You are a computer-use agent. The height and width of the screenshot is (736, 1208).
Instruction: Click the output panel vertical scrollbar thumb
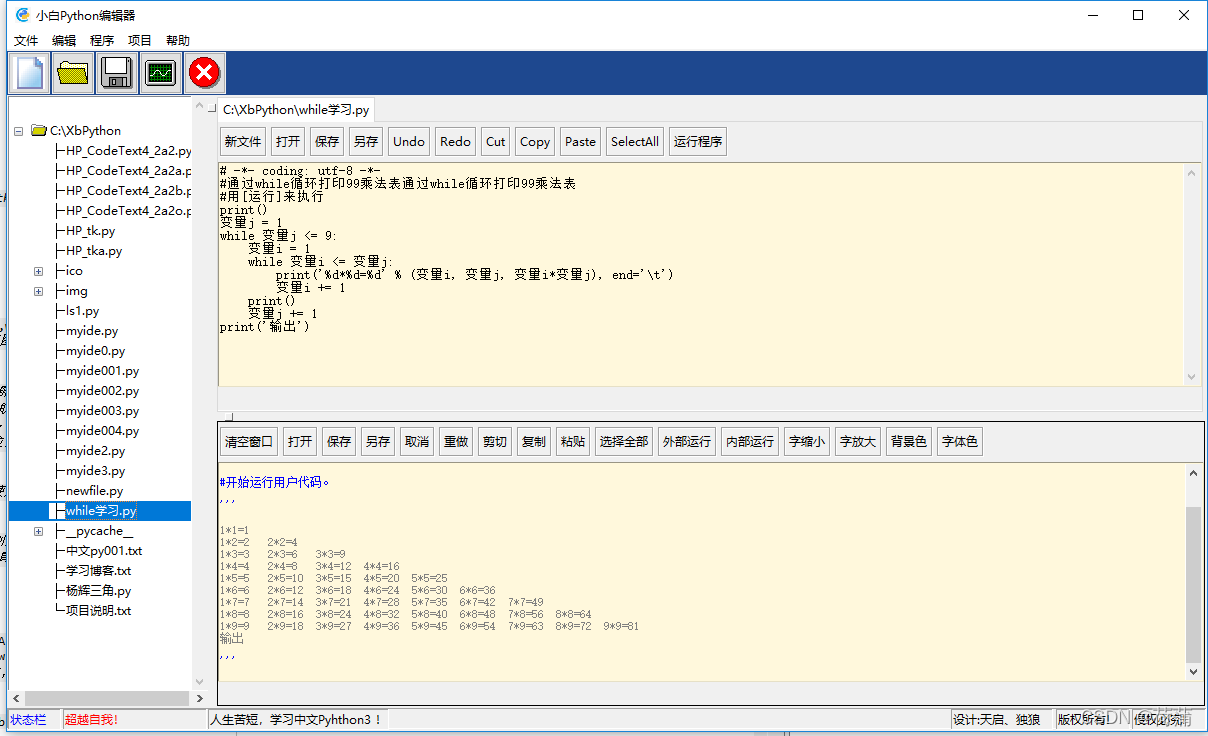click(x=1193, y=584)
